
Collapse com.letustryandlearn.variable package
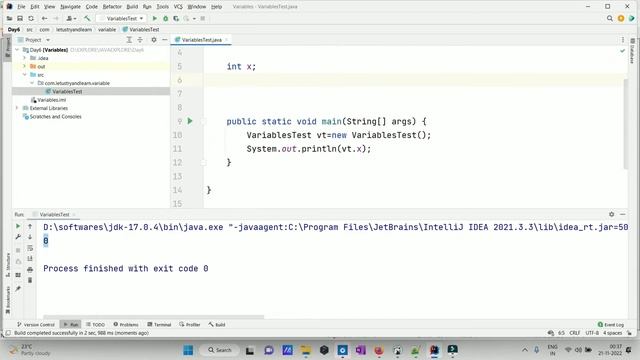(x=32, y=83)
